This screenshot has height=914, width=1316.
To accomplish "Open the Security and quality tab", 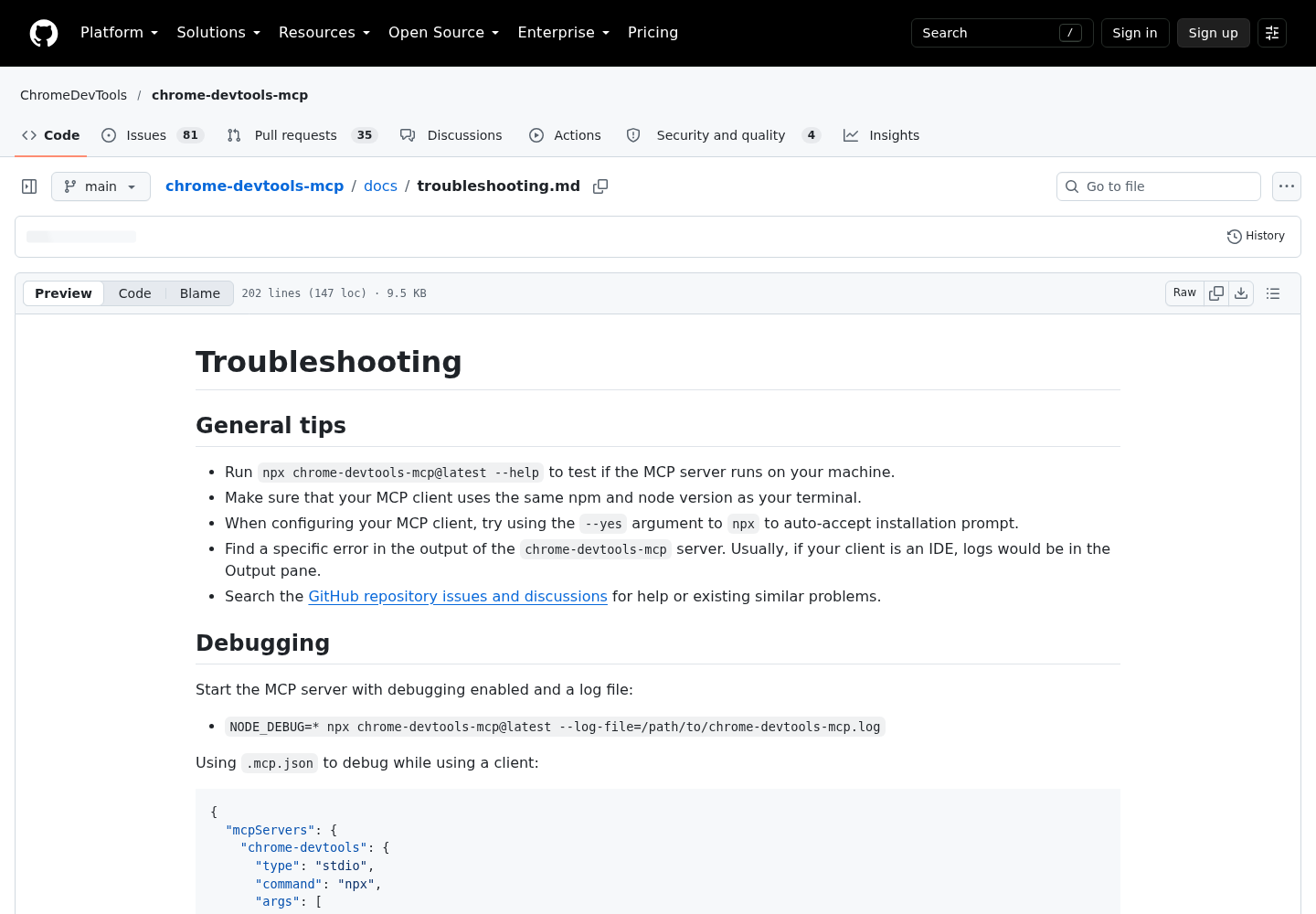I will tap(723, 135).
